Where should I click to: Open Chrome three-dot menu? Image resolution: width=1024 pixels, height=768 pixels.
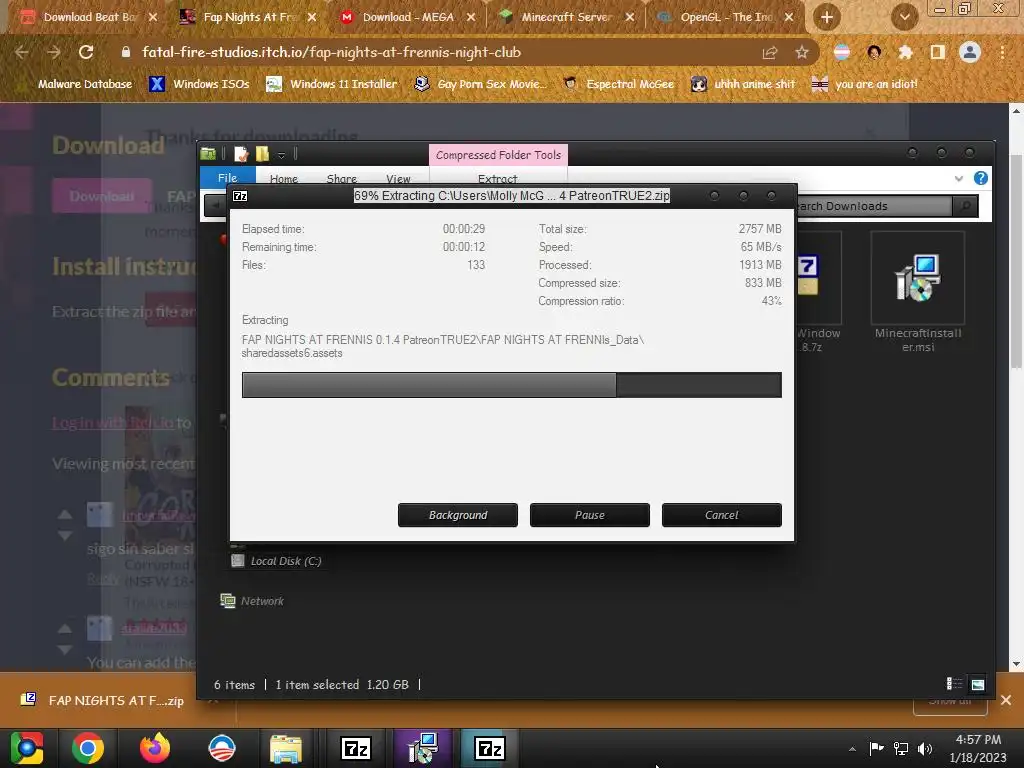(1002, 52)
